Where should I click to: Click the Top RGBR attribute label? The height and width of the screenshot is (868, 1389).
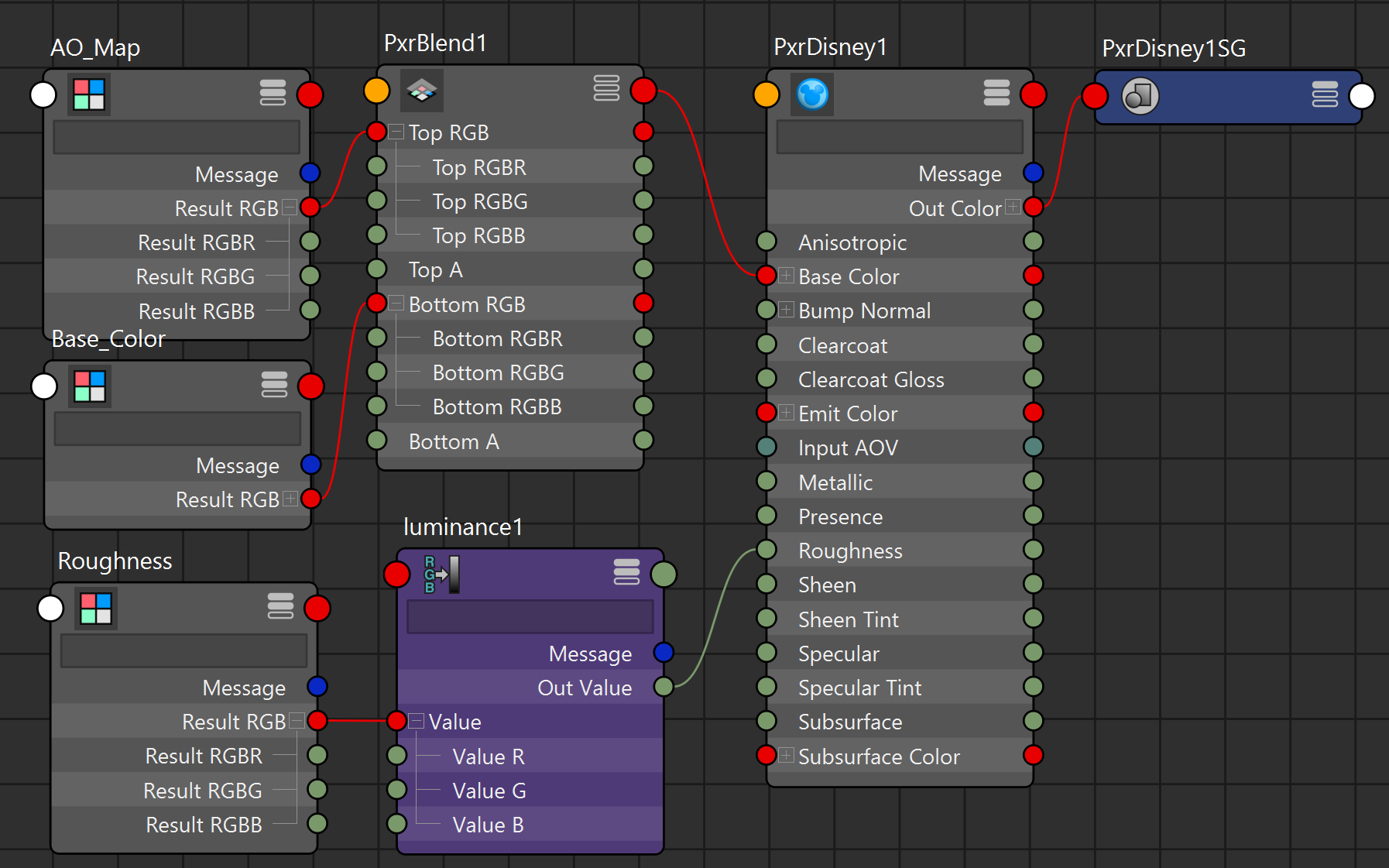(479, 167)
